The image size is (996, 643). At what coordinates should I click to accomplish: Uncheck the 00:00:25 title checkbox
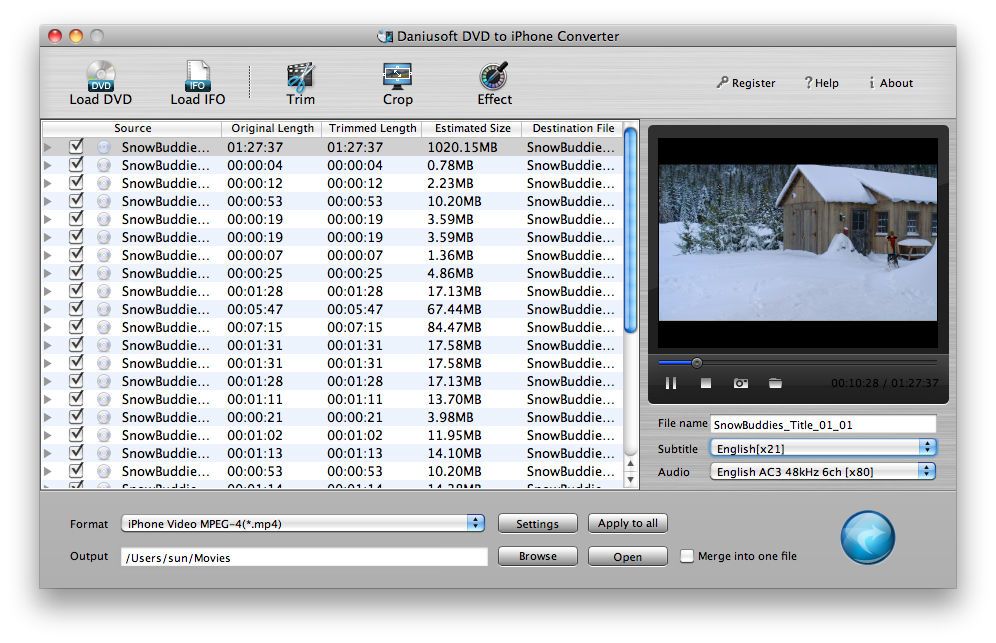[x=76, y=272]
